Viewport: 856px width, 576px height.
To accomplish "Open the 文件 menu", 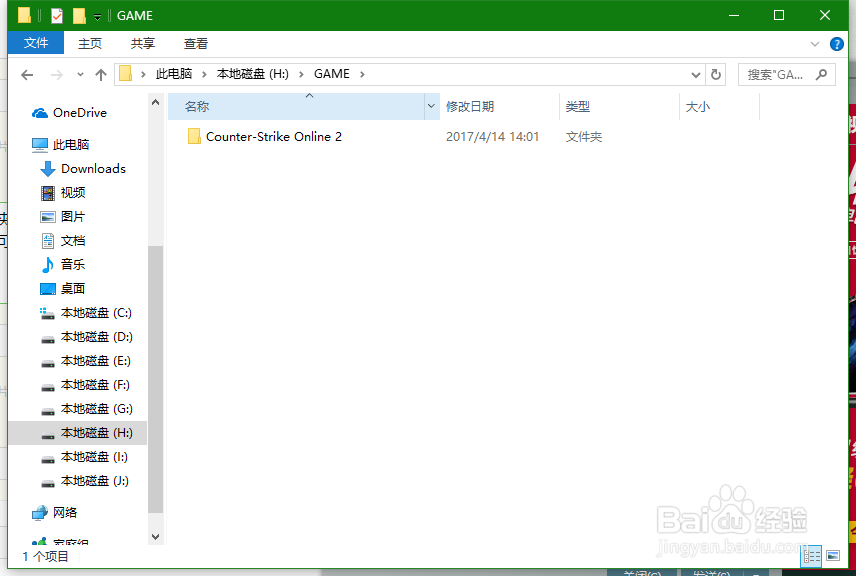I will point(36,43).
